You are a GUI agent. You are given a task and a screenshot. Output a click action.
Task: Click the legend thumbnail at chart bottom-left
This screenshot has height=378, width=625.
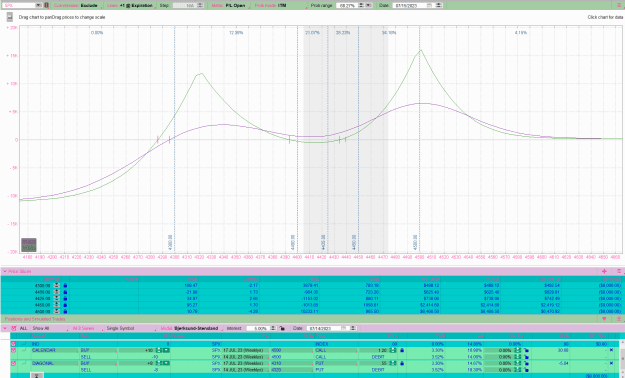click(x=29, y=245)
